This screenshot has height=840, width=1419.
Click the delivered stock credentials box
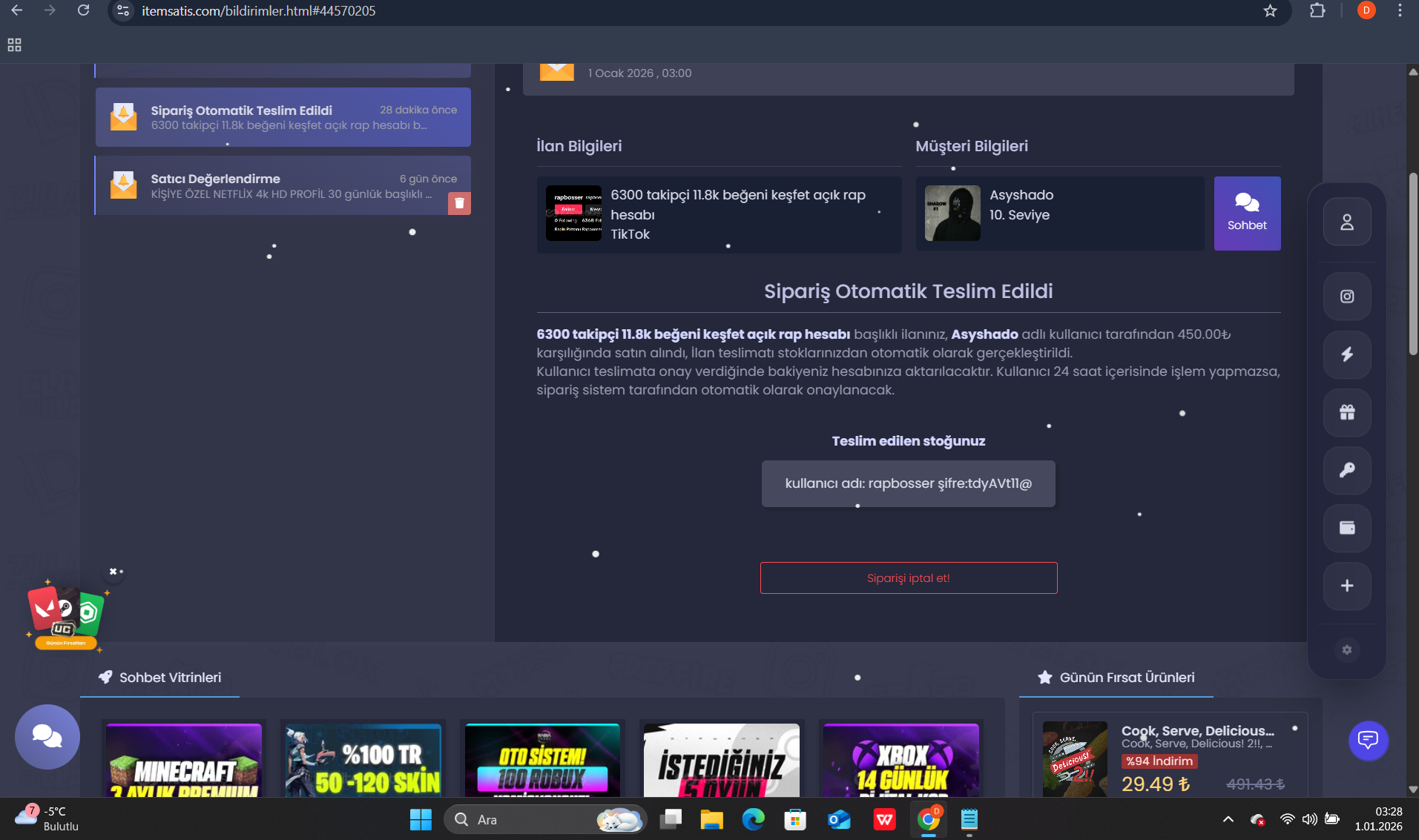909,484
